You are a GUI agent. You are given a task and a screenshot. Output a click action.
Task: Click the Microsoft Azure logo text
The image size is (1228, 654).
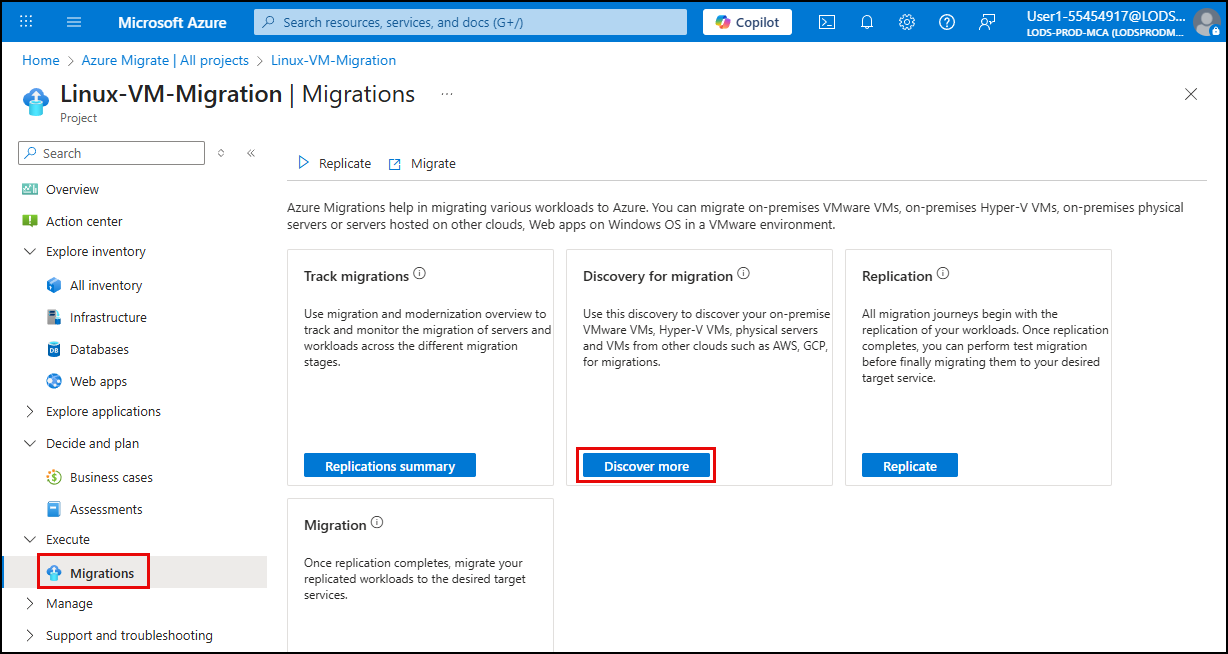(172, 22)
